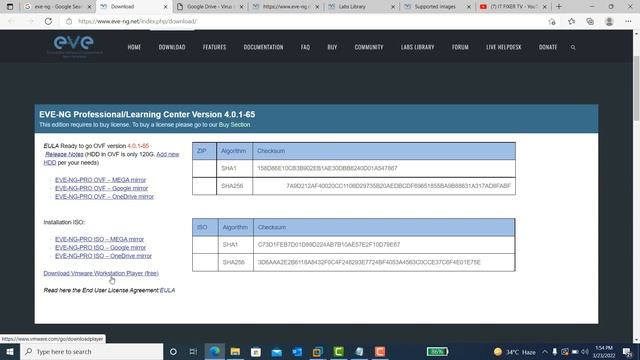Open LIVE HELPDESK in site navigation

click(504, 47)
